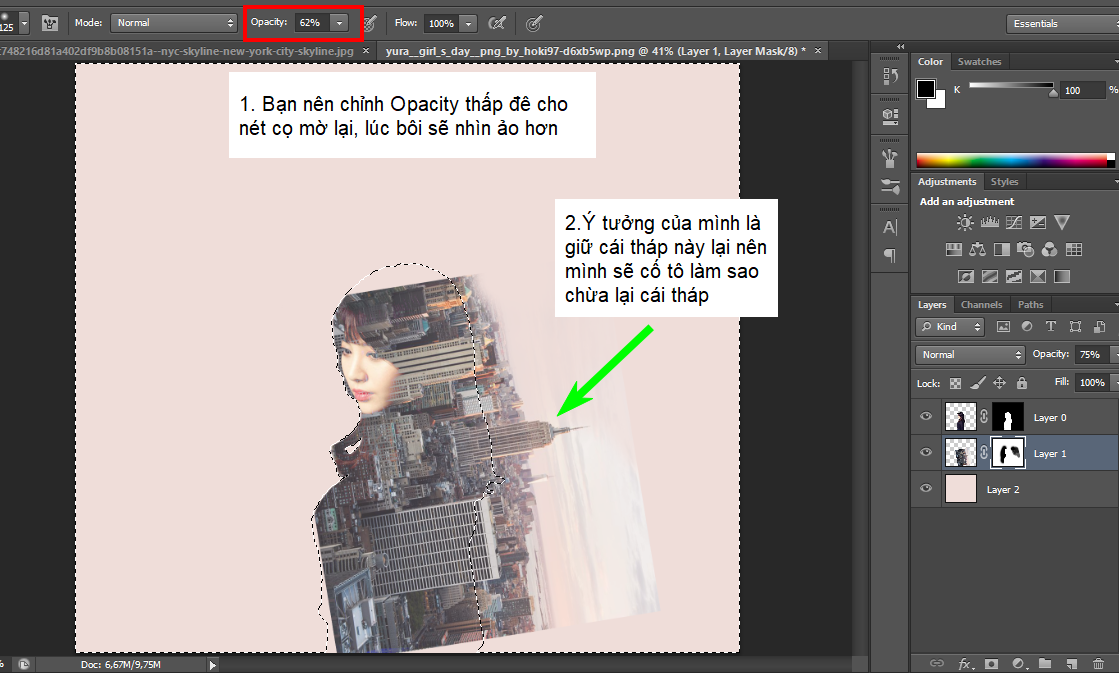Click the layer style fx icon

[x=965, y=663]
